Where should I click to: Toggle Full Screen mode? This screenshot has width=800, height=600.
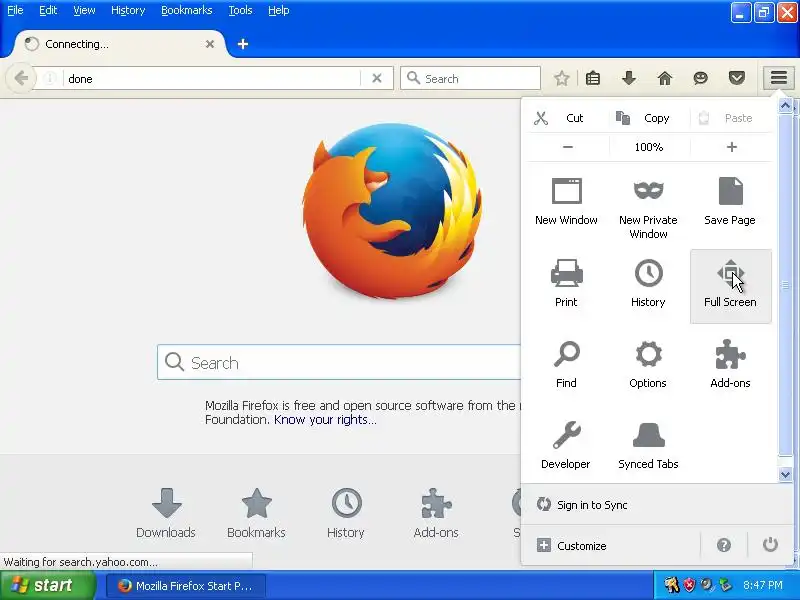(731, 286)
